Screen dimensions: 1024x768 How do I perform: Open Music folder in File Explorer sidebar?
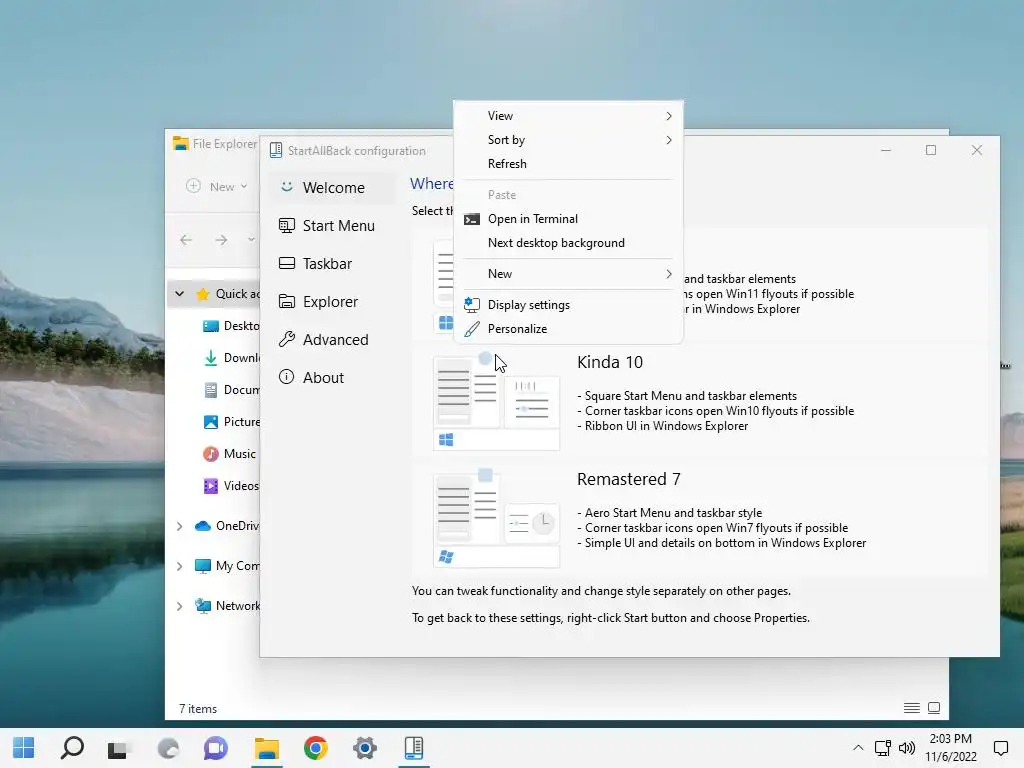coord(230,454)
